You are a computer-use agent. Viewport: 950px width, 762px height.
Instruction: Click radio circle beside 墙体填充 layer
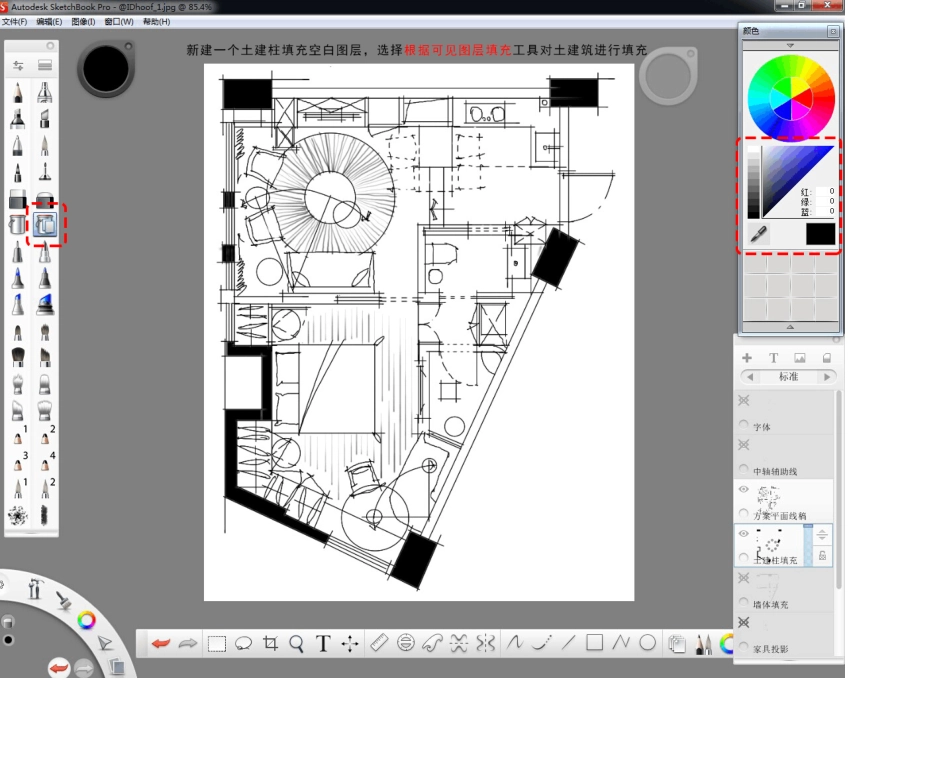point(743,602)
